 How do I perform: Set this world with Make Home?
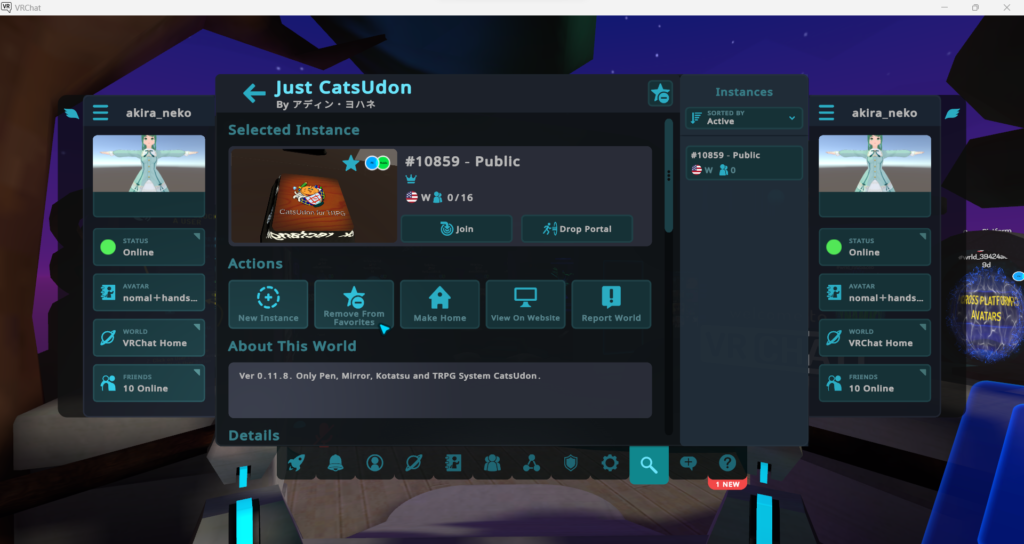tap(440, 304)
